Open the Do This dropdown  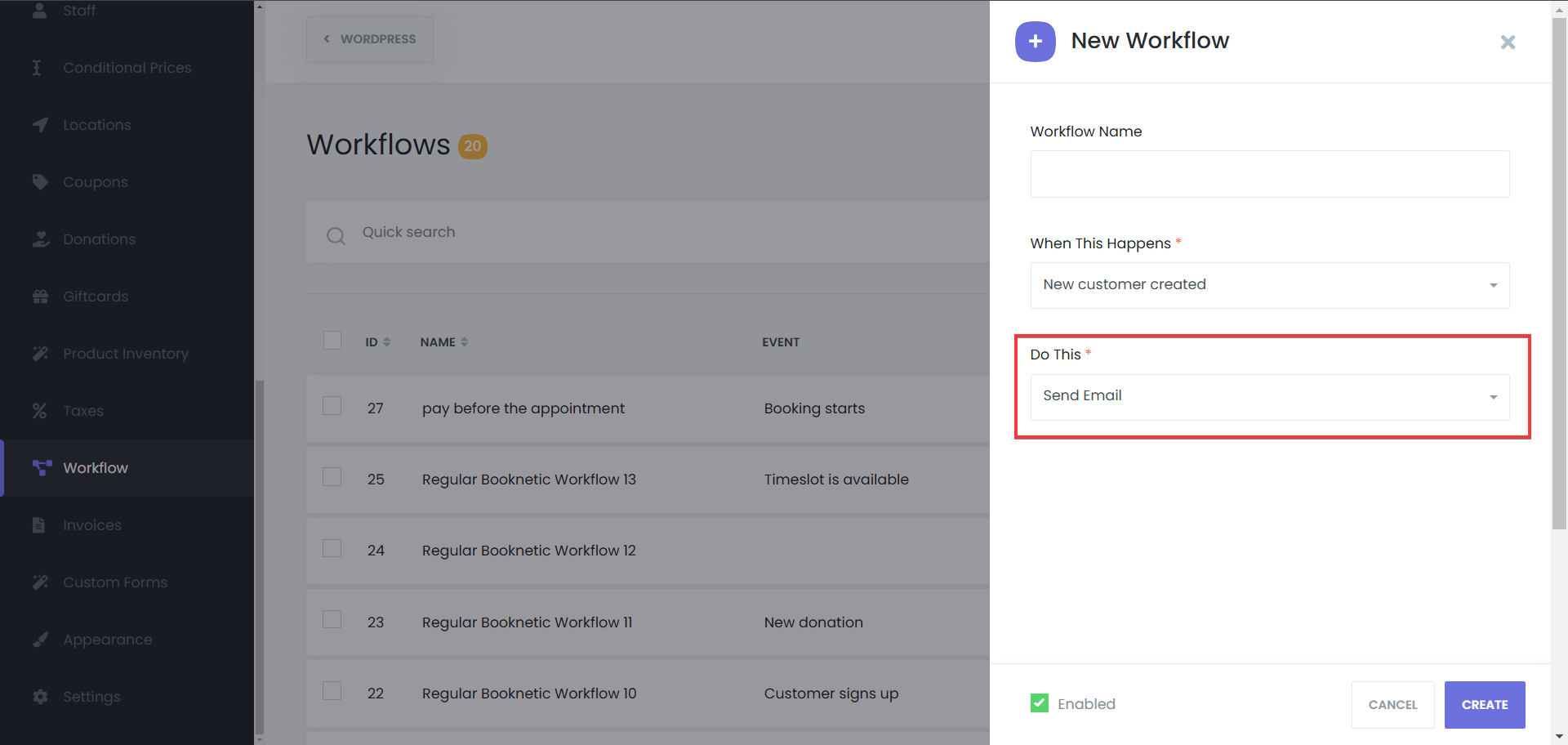[1270, 397]
